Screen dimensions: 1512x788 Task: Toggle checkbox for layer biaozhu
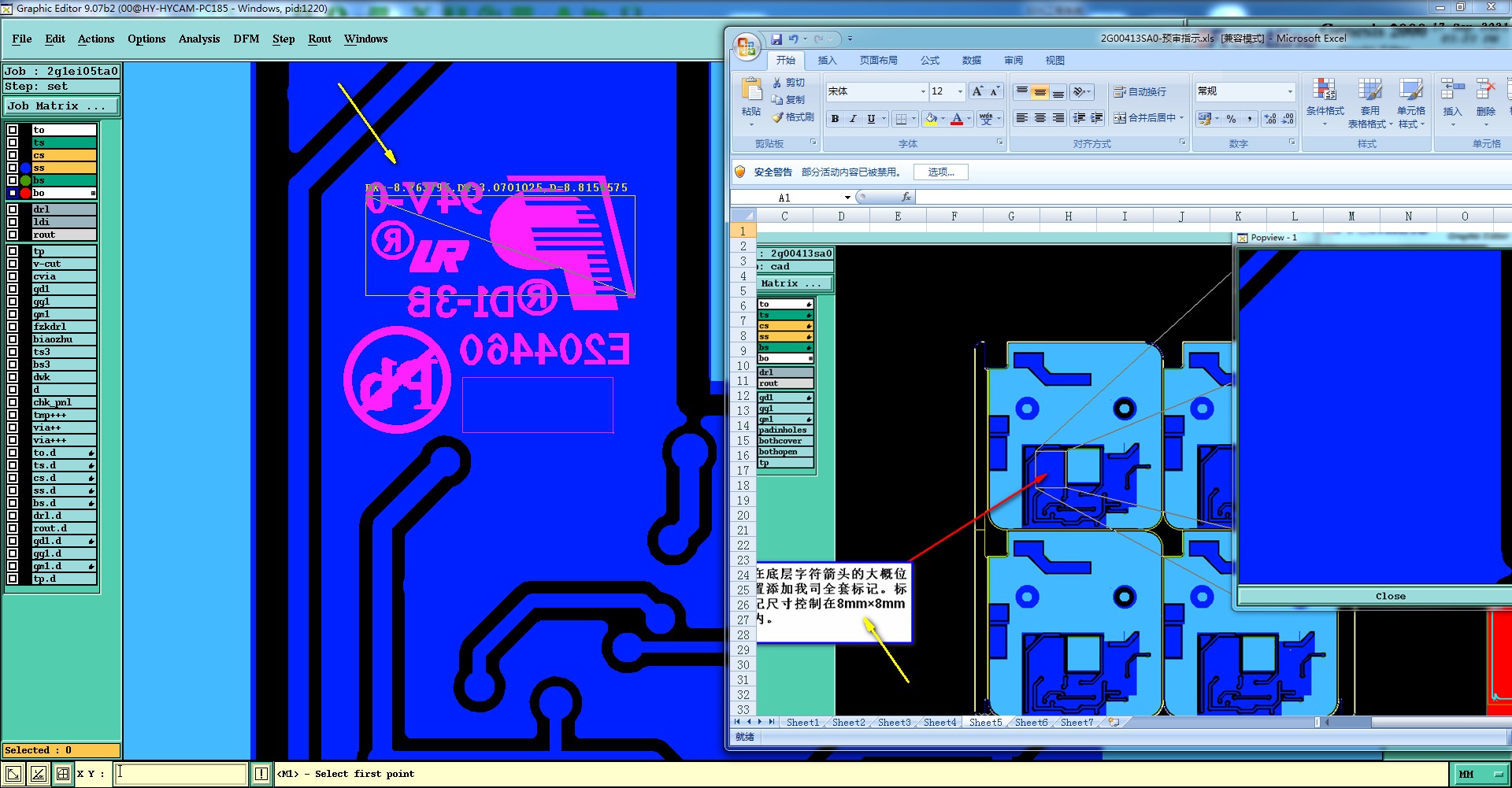(x=13, y=339)
